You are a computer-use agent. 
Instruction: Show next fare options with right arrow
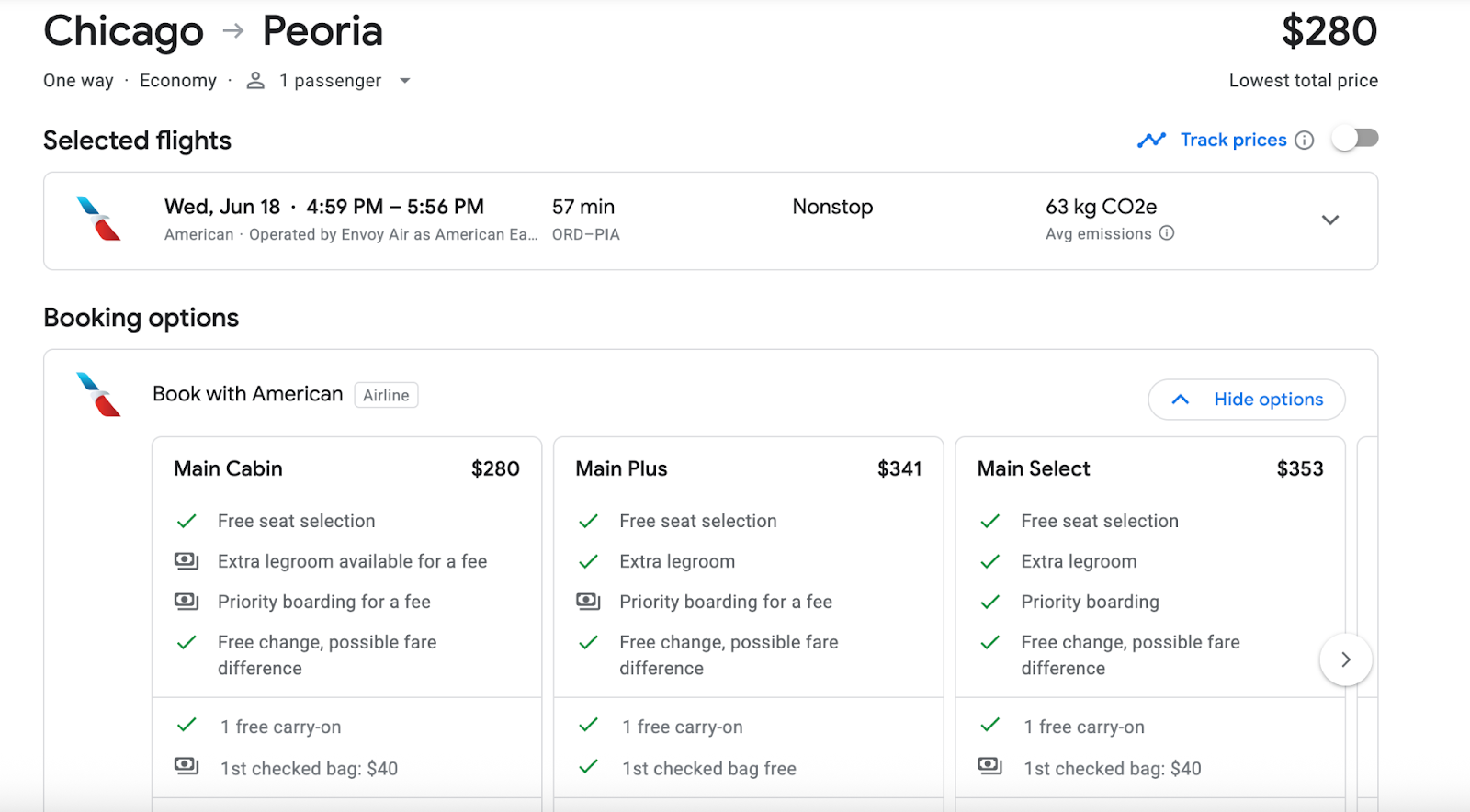1346,660
